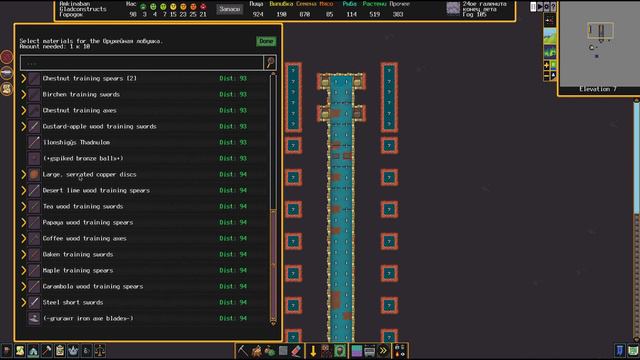The width and height of the screenshot is (640, 360).
Task: Click the minimap view
Action: click(599, 44)
